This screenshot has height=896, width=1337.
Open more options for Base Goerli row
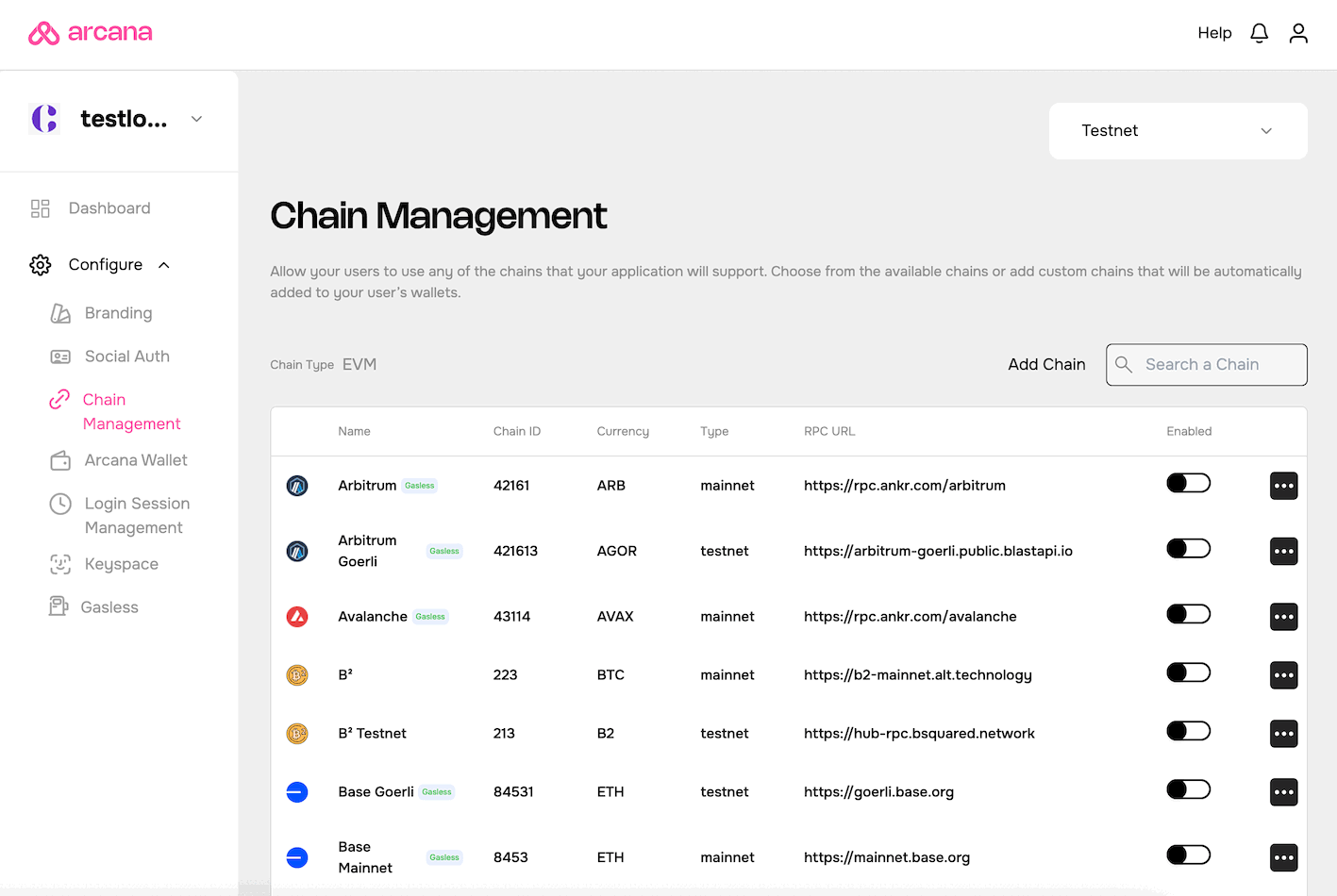[1284, 792]
